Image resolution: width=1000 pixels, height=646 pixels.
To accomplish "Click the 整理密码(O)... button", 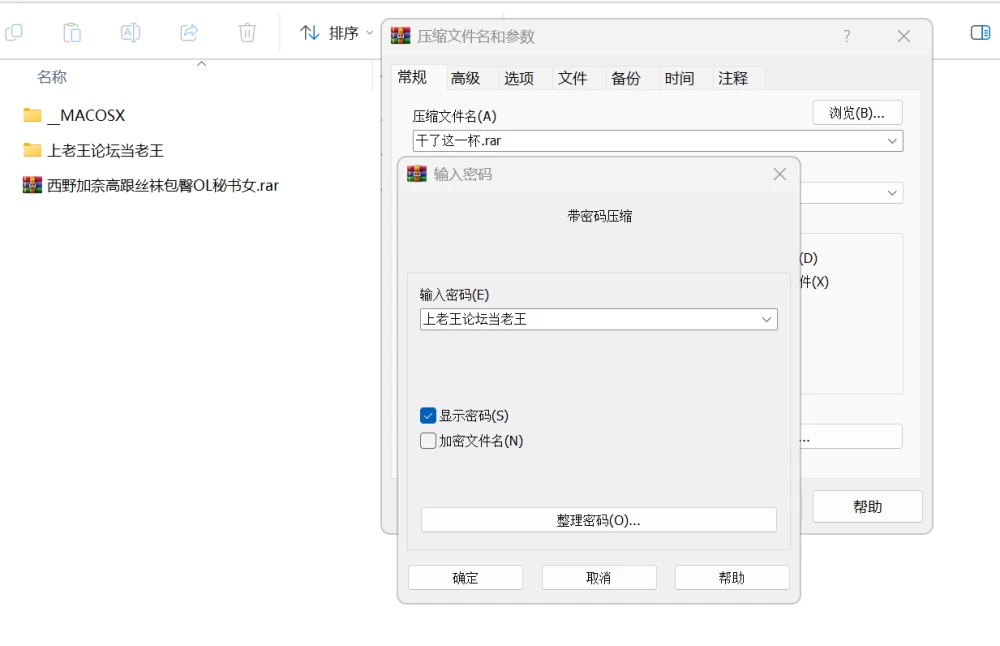I will (599, 520).
